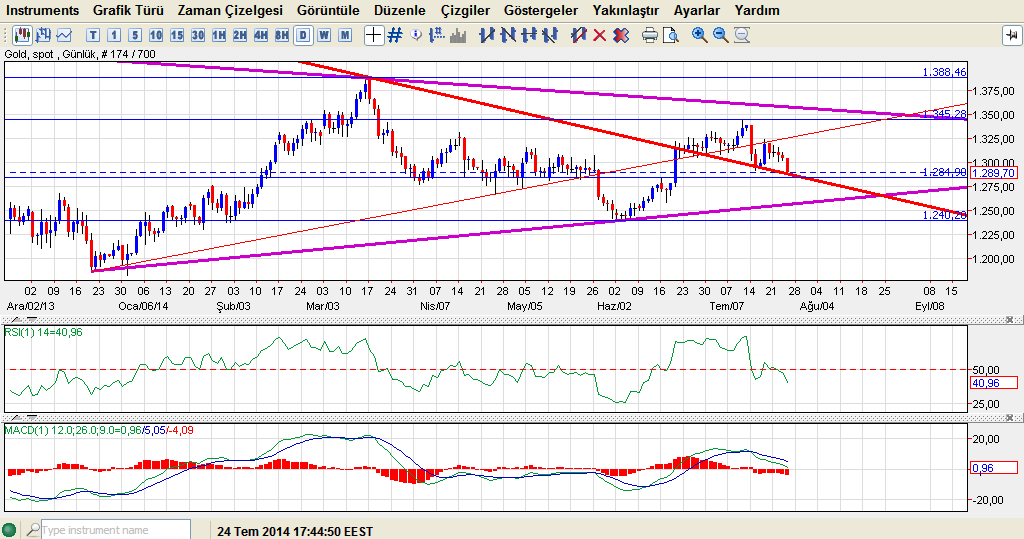1024x539 pixels.
Task: Switch to 8H timeframe
Action: (x=281, y=35)
